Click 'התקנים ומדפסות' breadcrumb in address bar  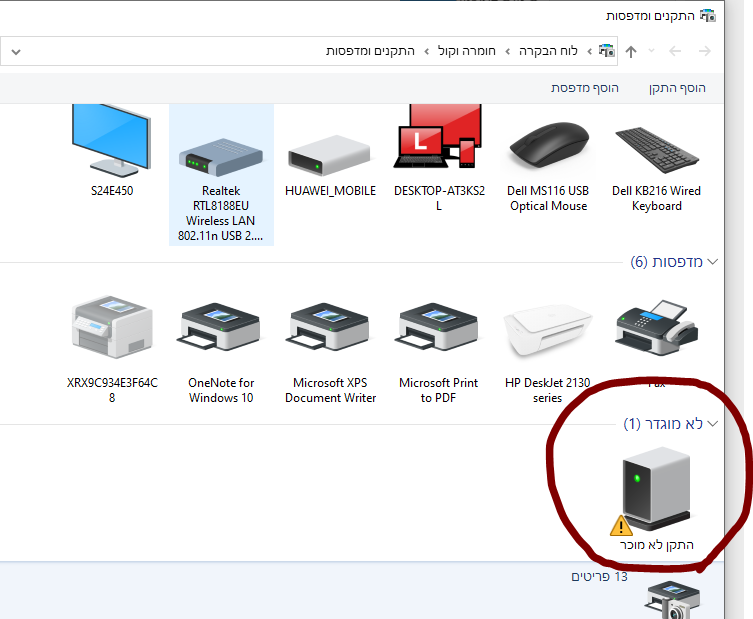point(370,51)
